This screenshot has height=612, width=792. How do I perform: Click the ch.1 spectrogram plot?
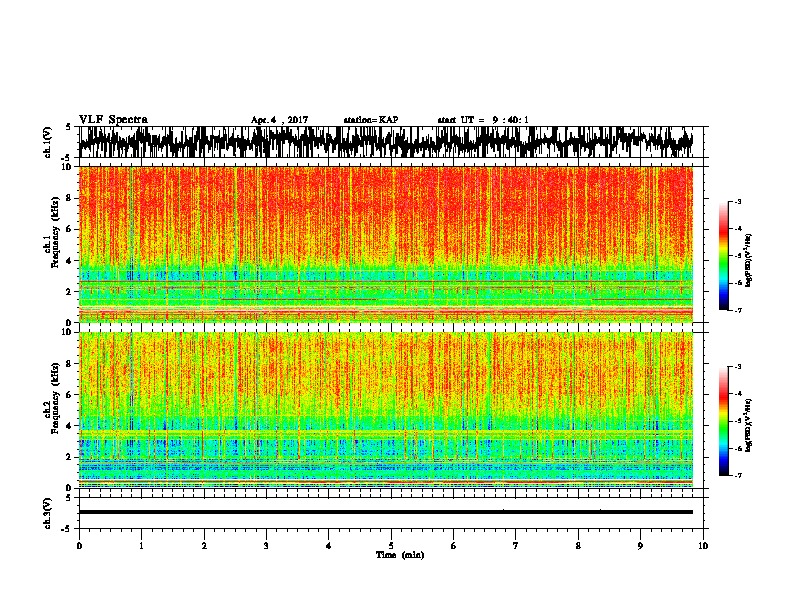385,244
